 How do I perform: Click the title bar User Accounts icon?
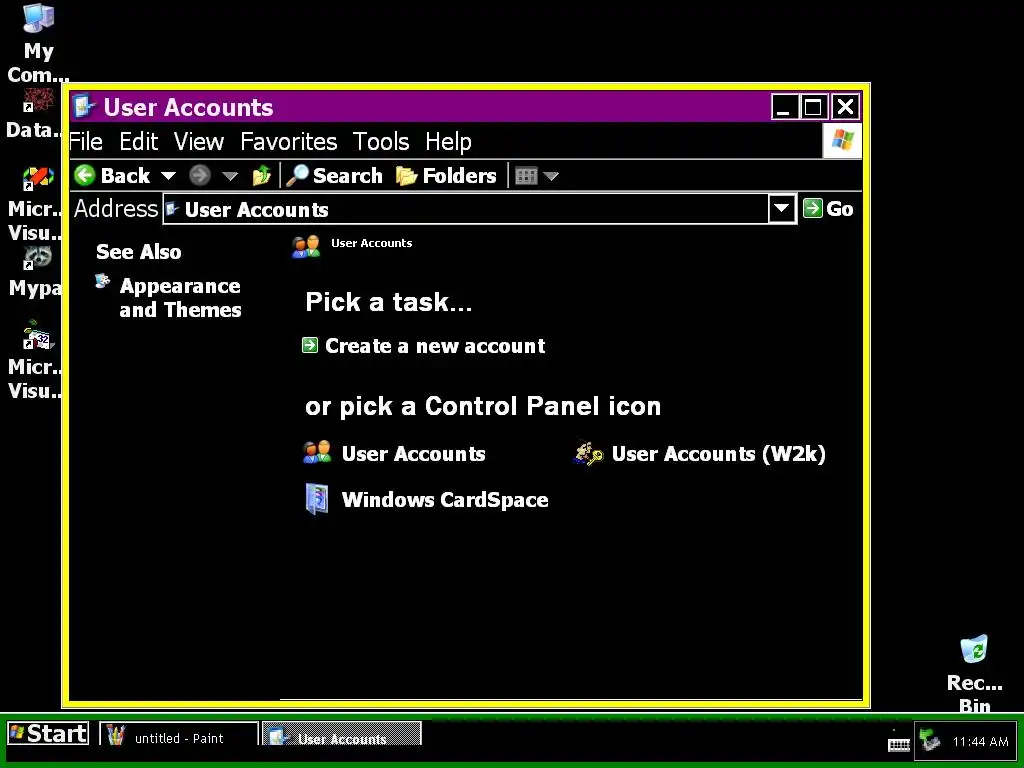coord(84,106)
